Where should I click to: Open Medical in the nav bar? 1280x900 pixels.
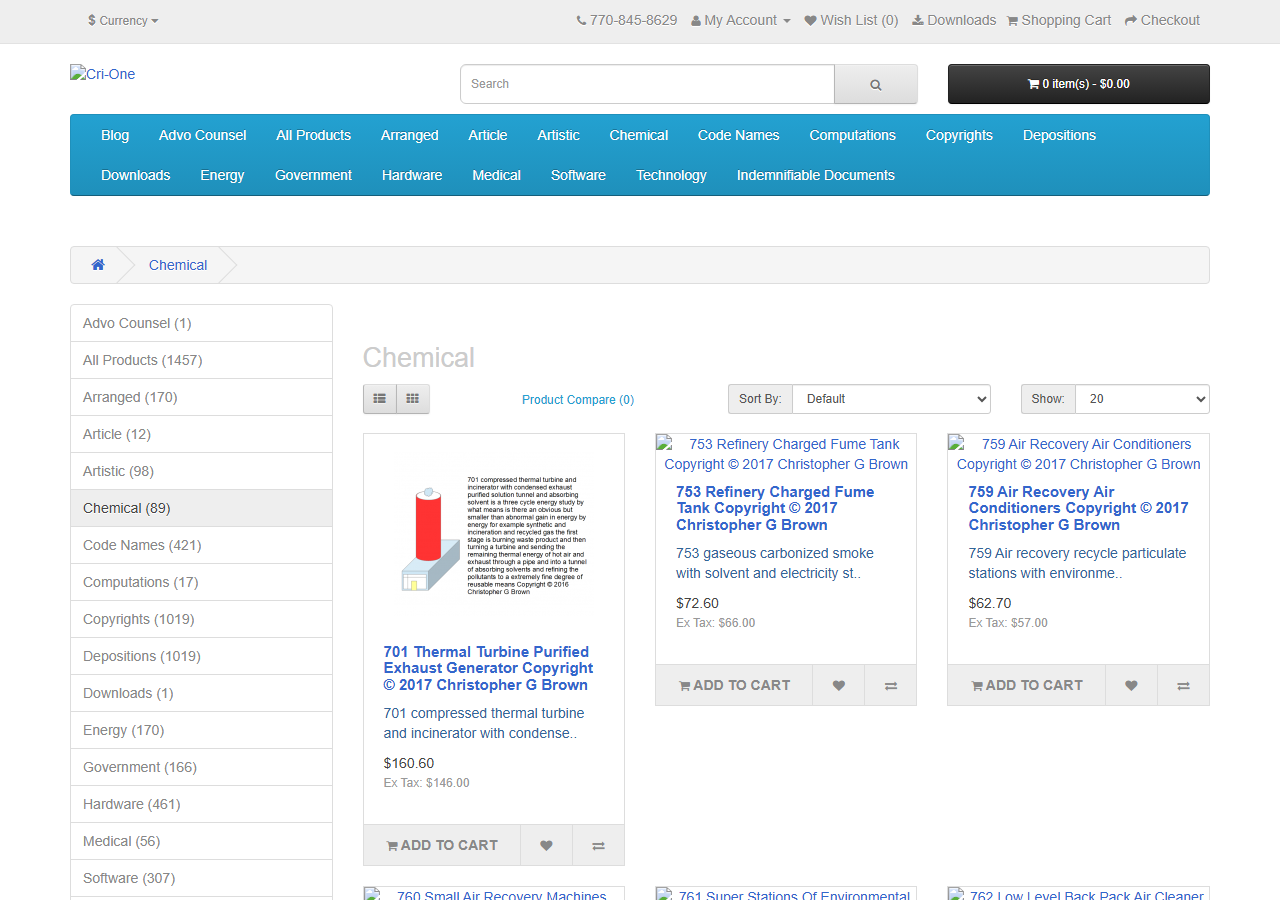click(x=497, y=175)
